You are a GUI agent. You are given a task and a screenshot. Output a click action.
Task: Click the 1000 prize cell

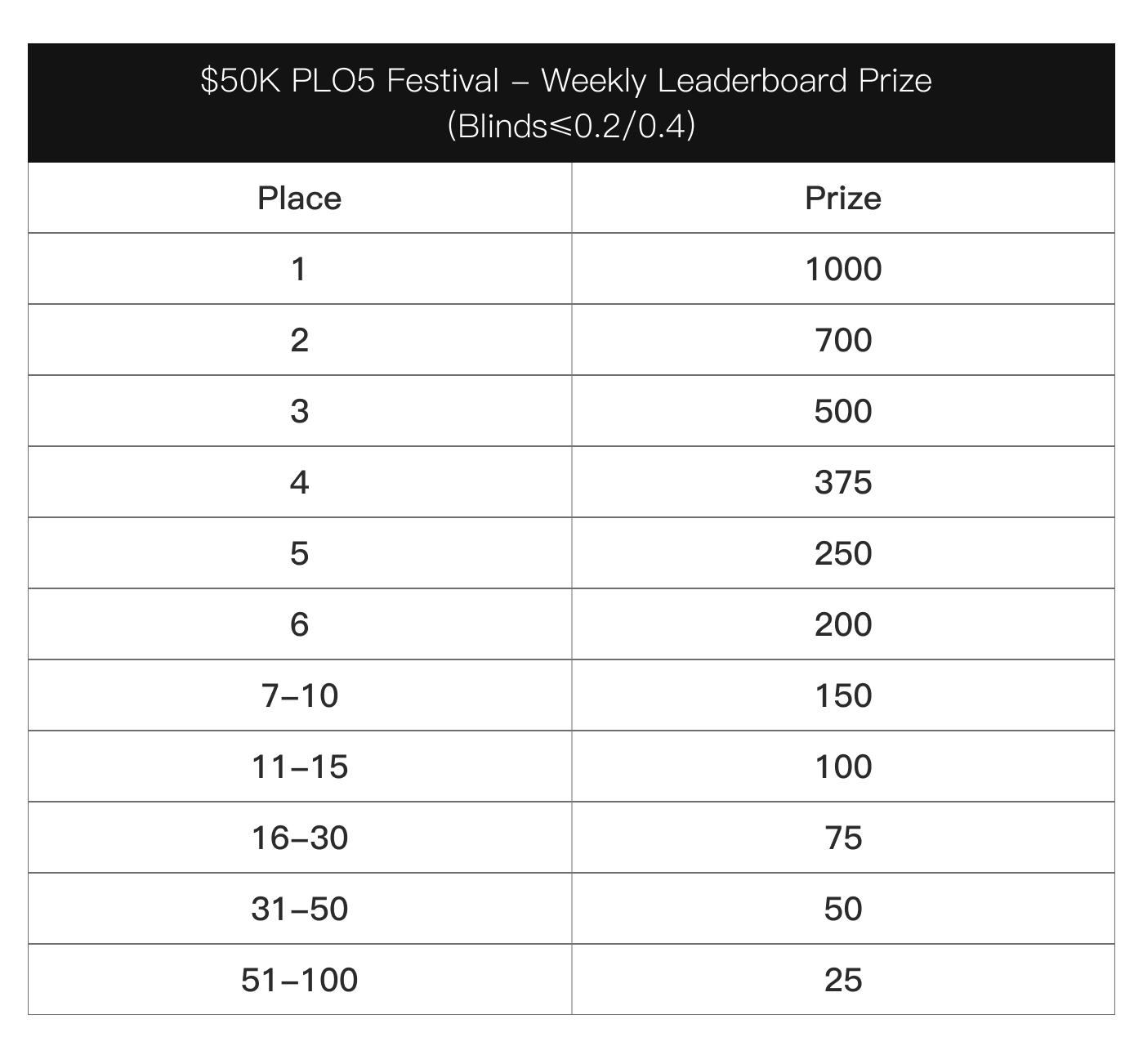pos(843,269)
